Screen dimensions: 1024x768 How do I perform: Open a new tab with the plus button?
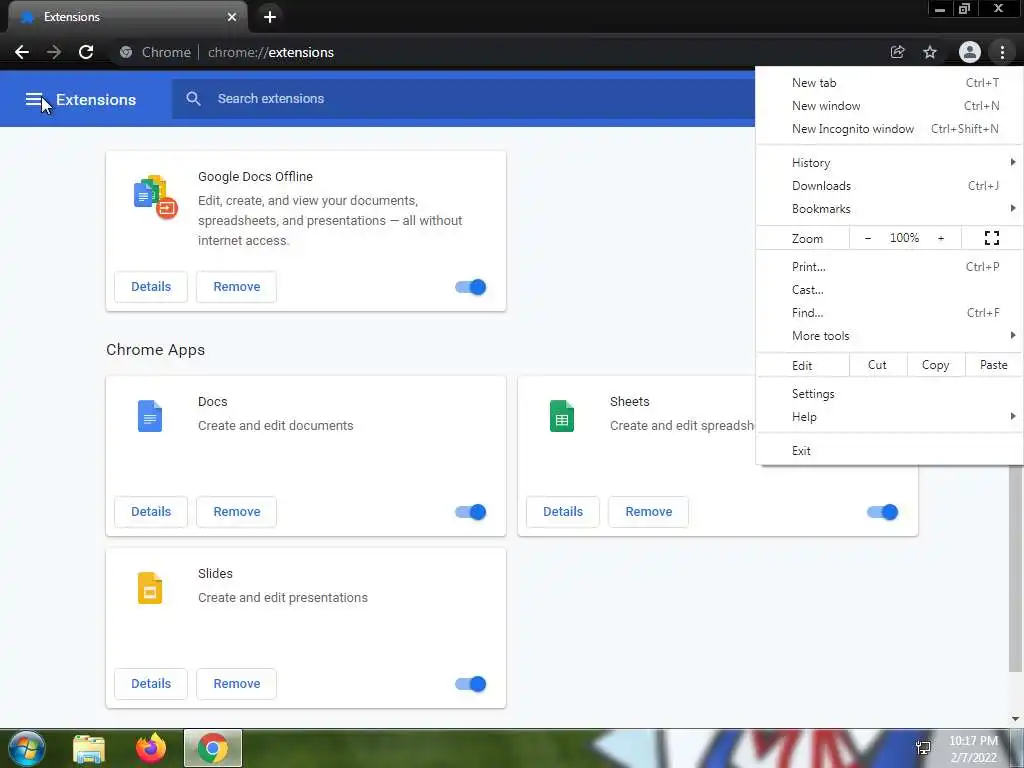(270, 17)
